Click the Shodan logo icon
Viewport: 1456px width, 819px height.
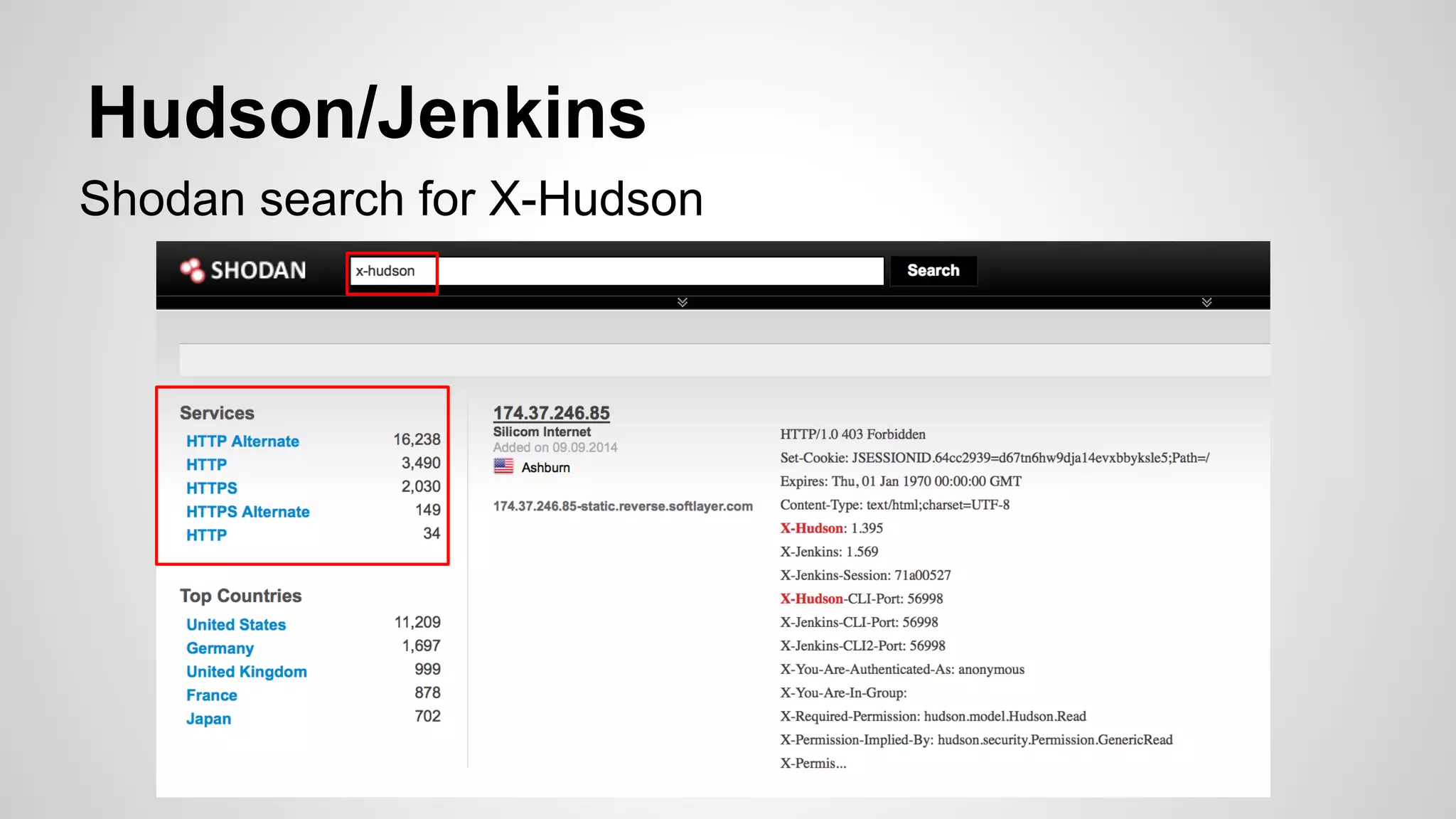[x=192, y=270]
